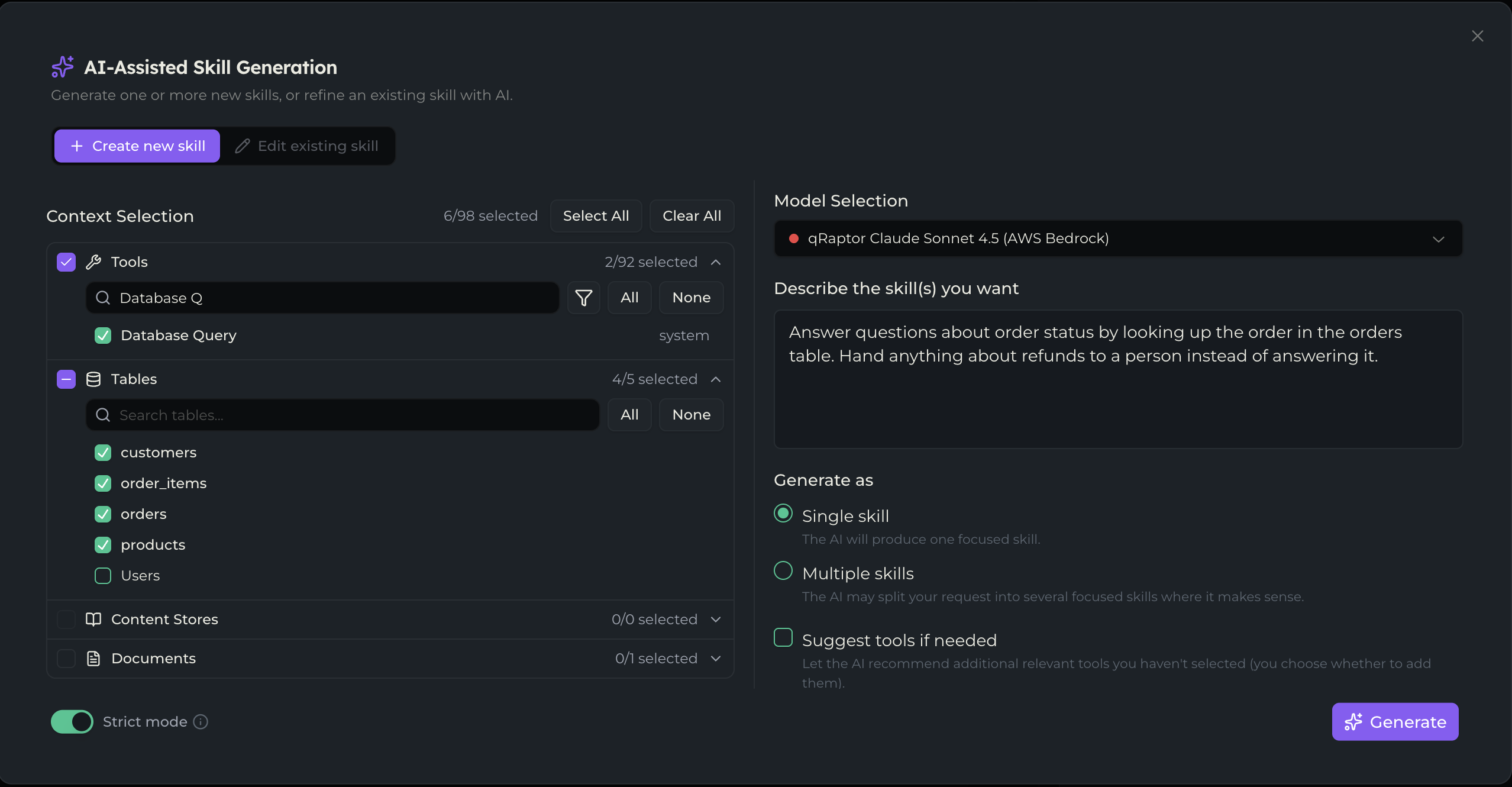Toggle the Tools group checkbox
The width and height of the screenshot is (1512, 787).
point(66,262)
